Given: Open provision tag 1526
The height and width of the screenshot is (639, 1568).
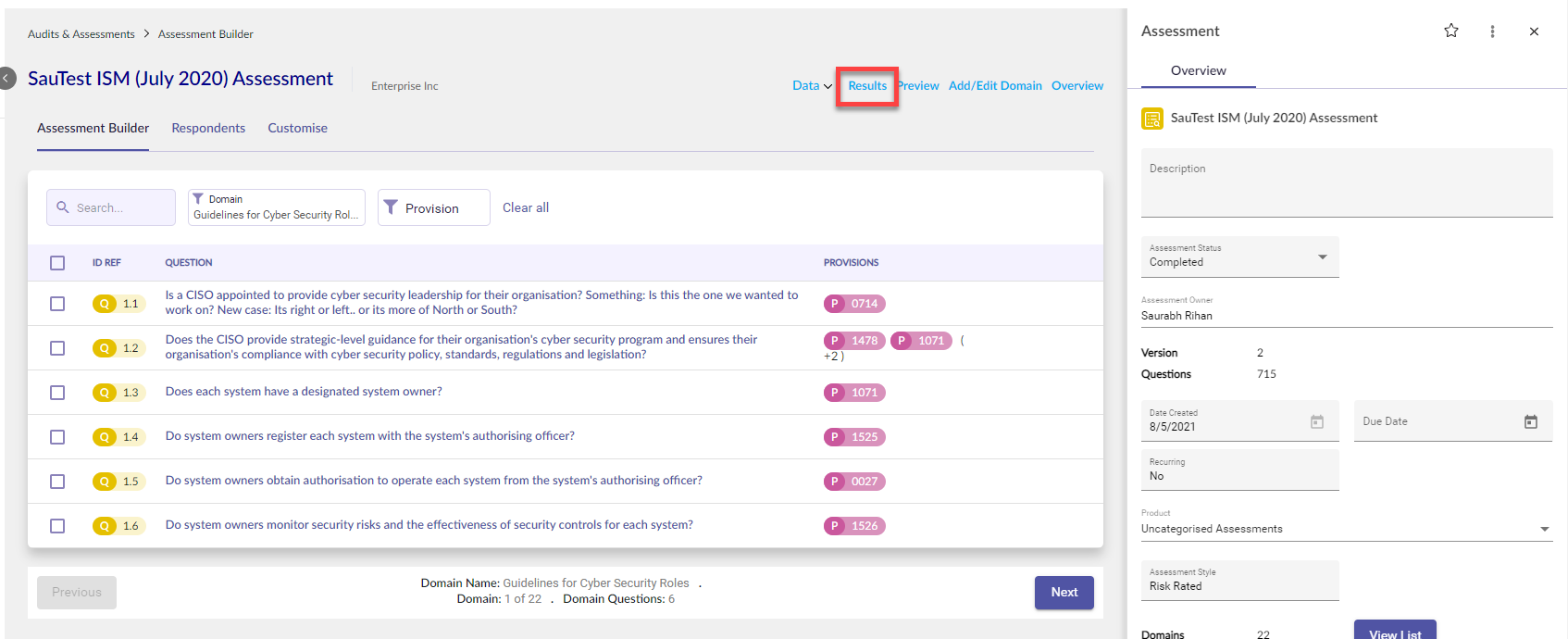Looking at the screenshot, I should point(854,526).
